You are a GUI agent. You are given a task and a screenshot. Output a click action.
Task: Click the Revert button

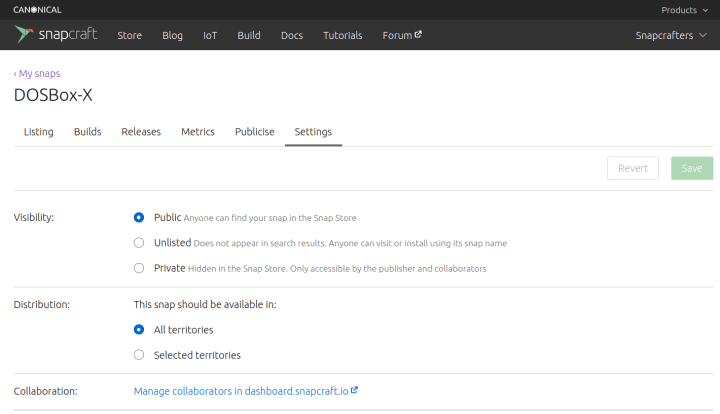[x=633, y=168]
